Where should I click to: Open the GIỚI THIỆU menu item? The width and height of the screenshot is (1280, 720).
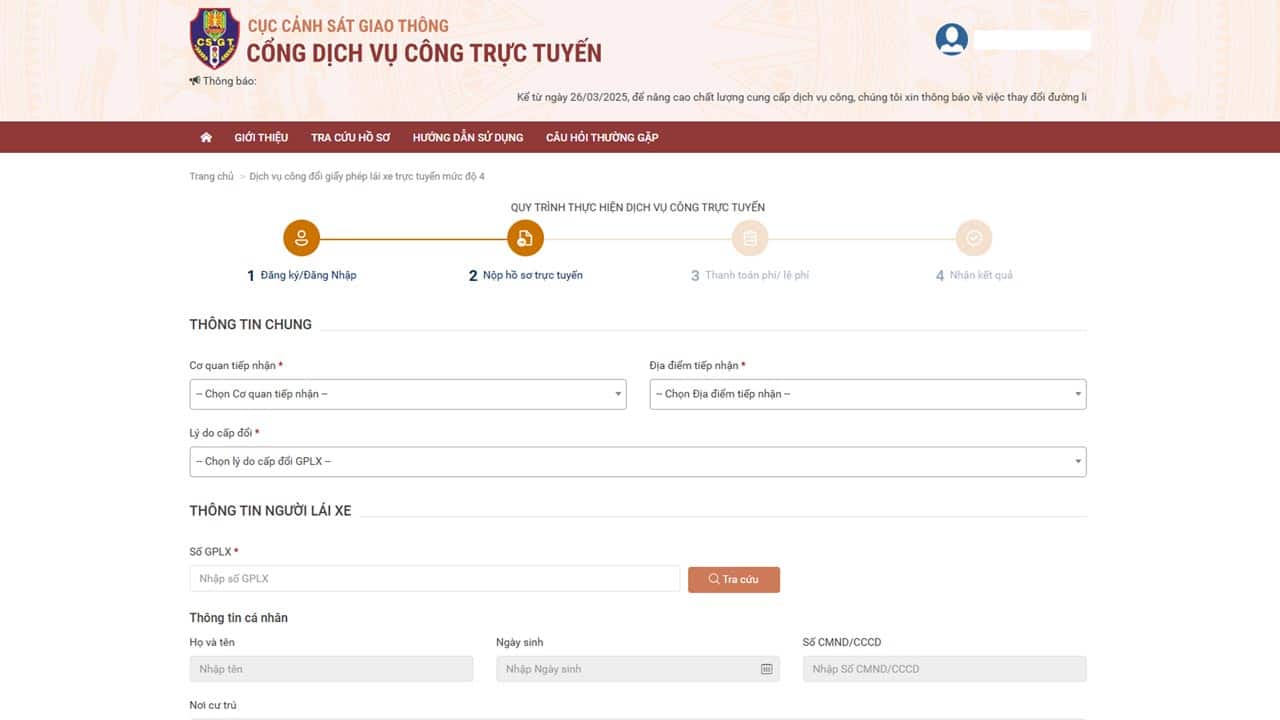click(261, 137)
